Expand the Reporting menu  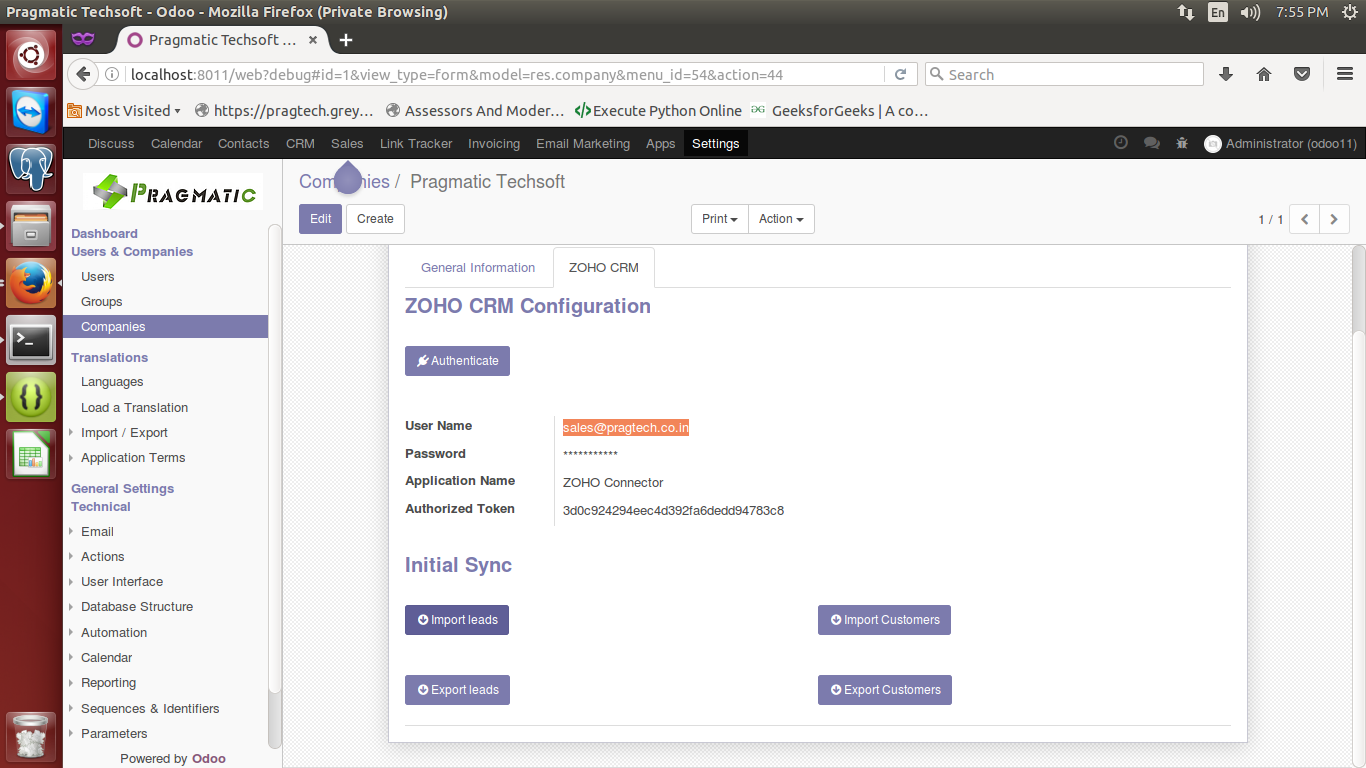pyautogui.click(x=108, y=682)
